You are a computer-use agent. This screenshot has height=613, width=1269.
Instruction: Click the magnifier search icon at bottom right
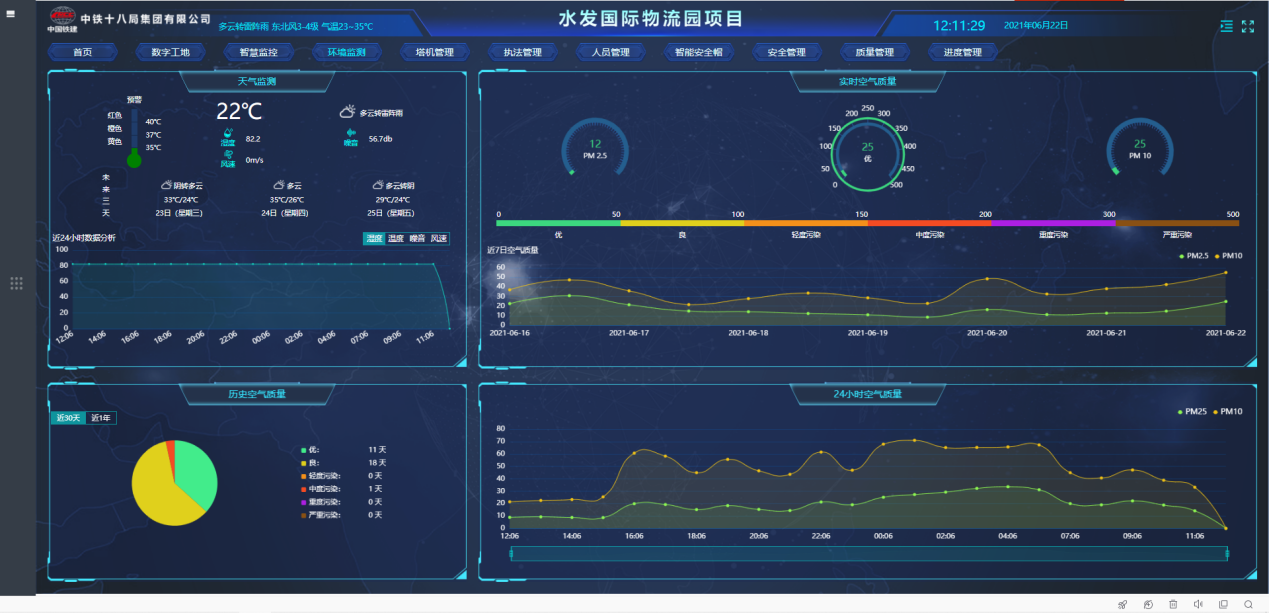click(1248, 604)
